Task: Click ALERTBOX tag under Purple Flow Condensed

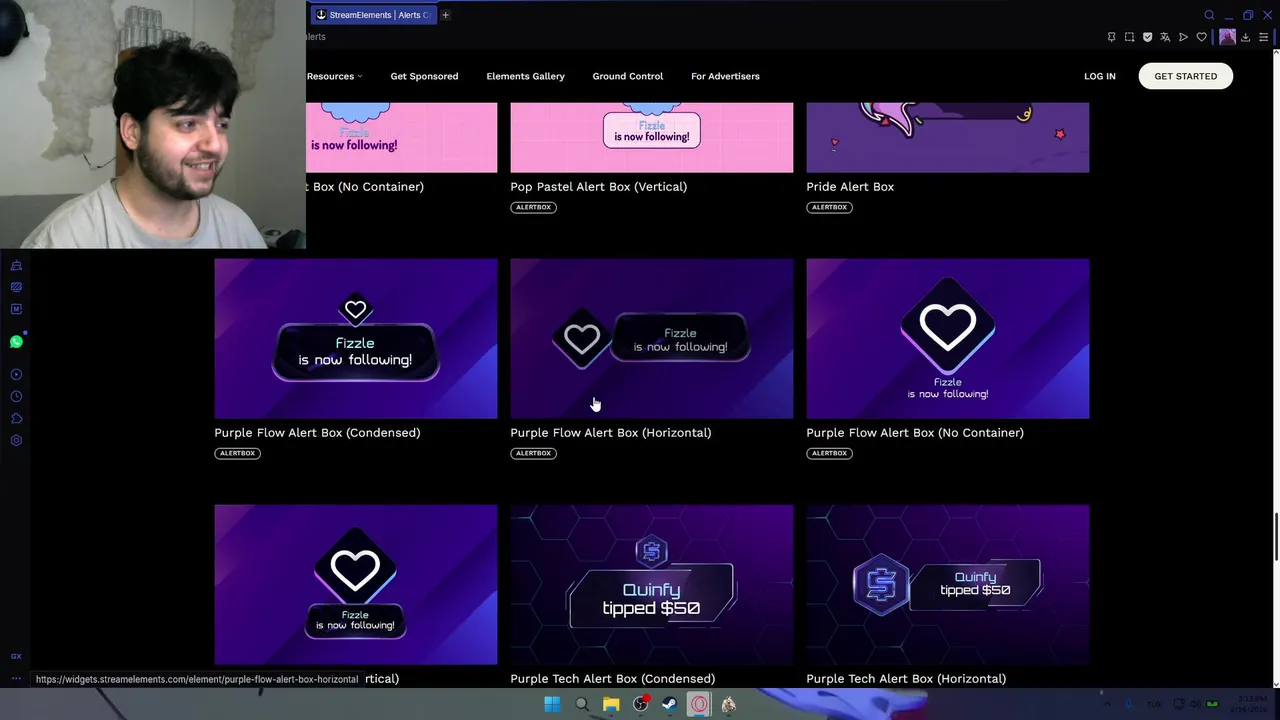Action: pos(237,453)
